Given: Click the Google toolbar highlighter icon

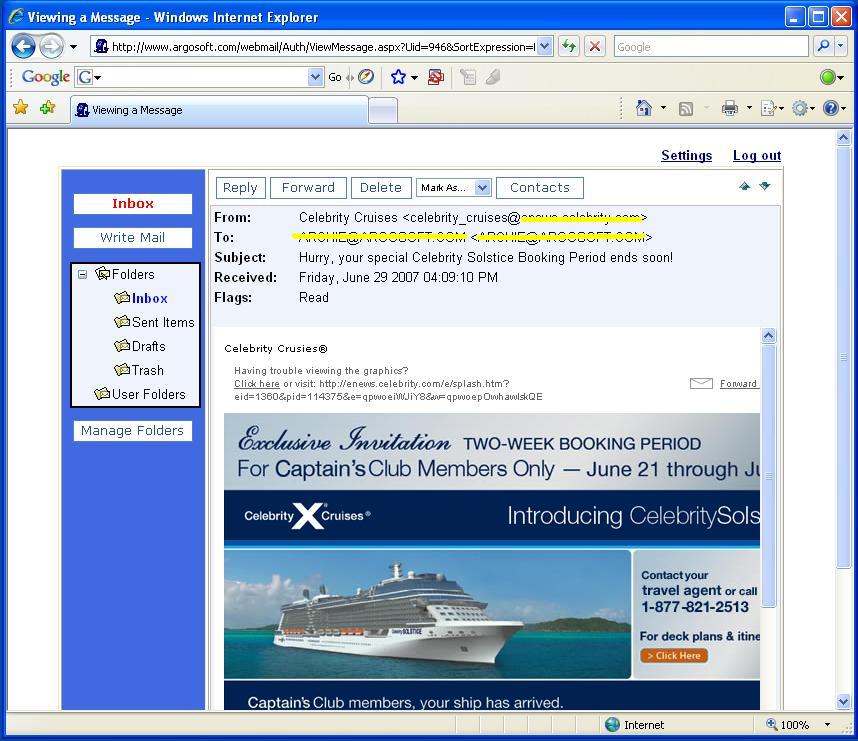Looking at the screenshot, I should coord(493,77).
